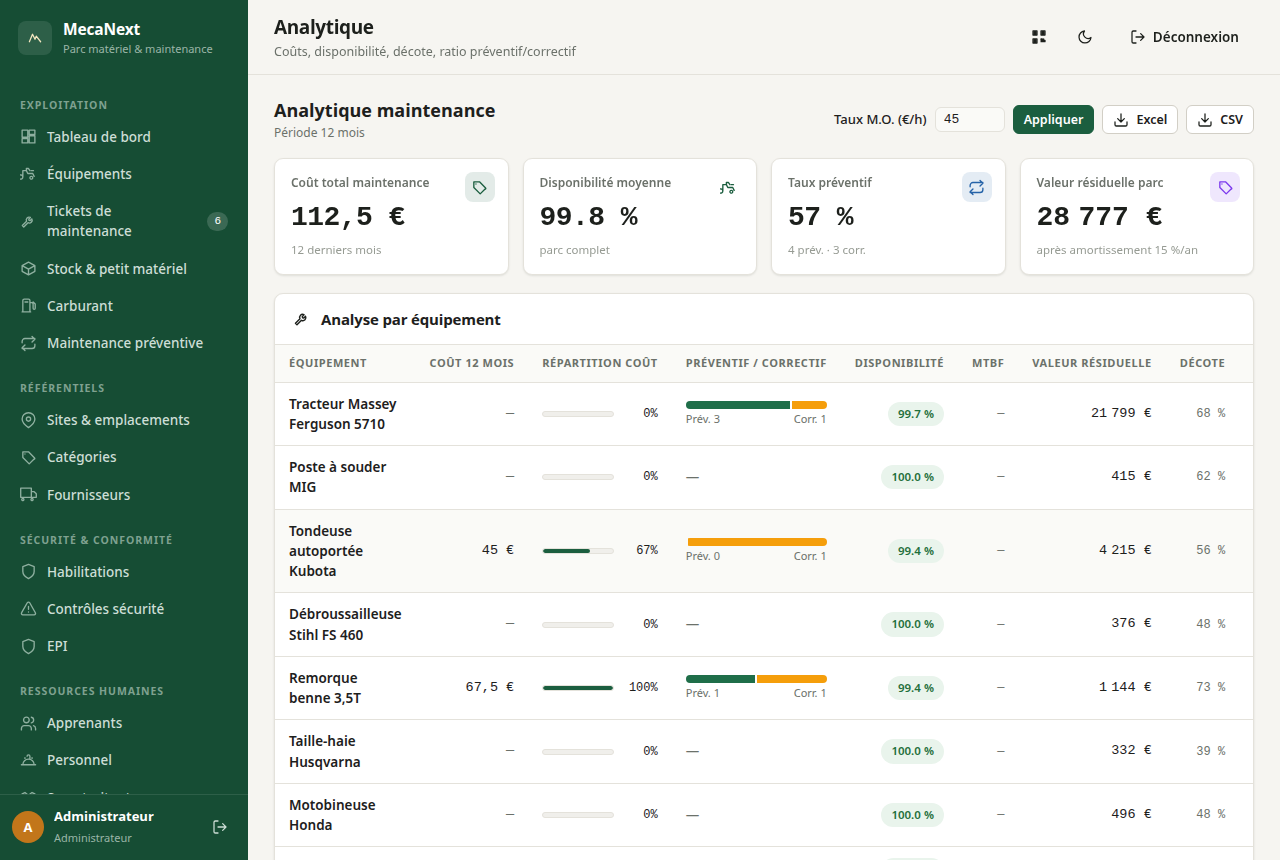The height and width of the screenshot is (860, 1280).
Task: Click the 28 777 € residual fleet value
Action: 1099,217
